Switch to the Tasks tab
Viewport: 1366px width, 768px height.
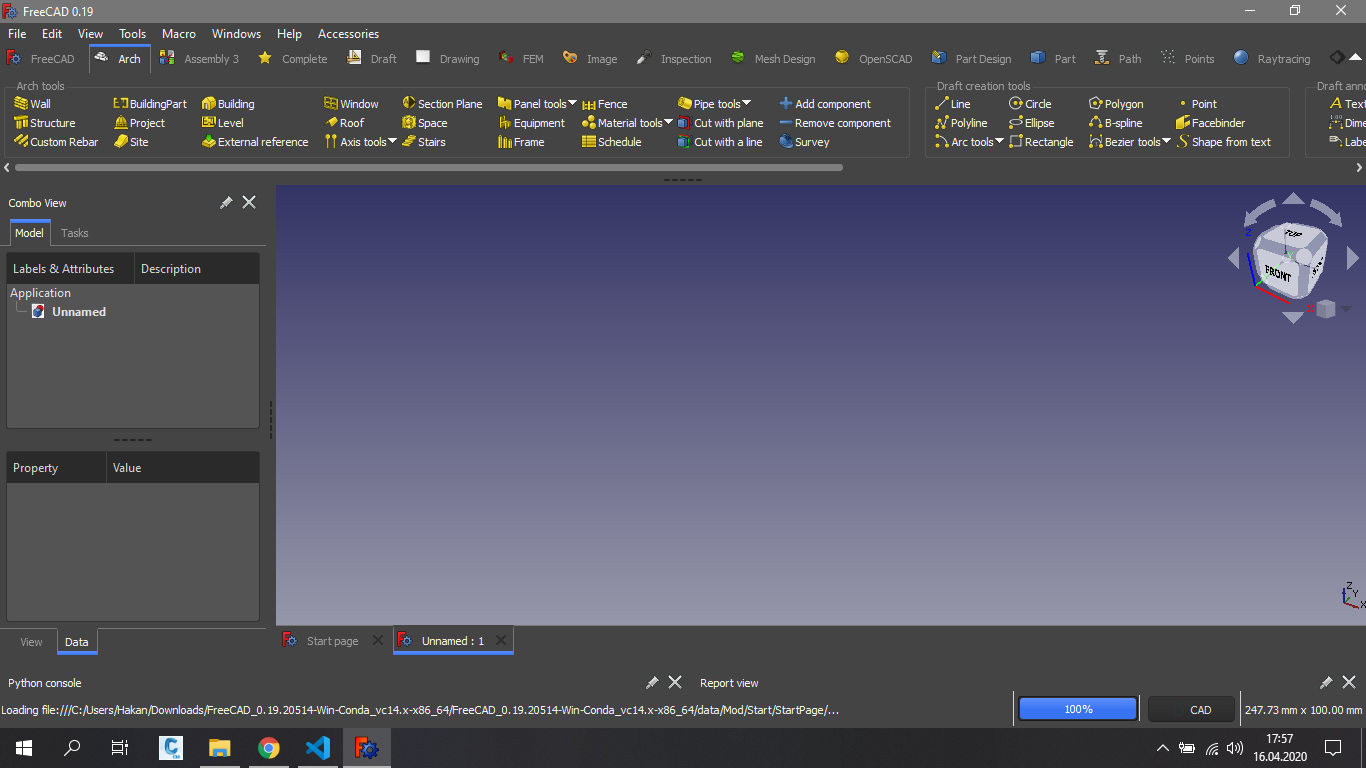[x=75, y=233]
